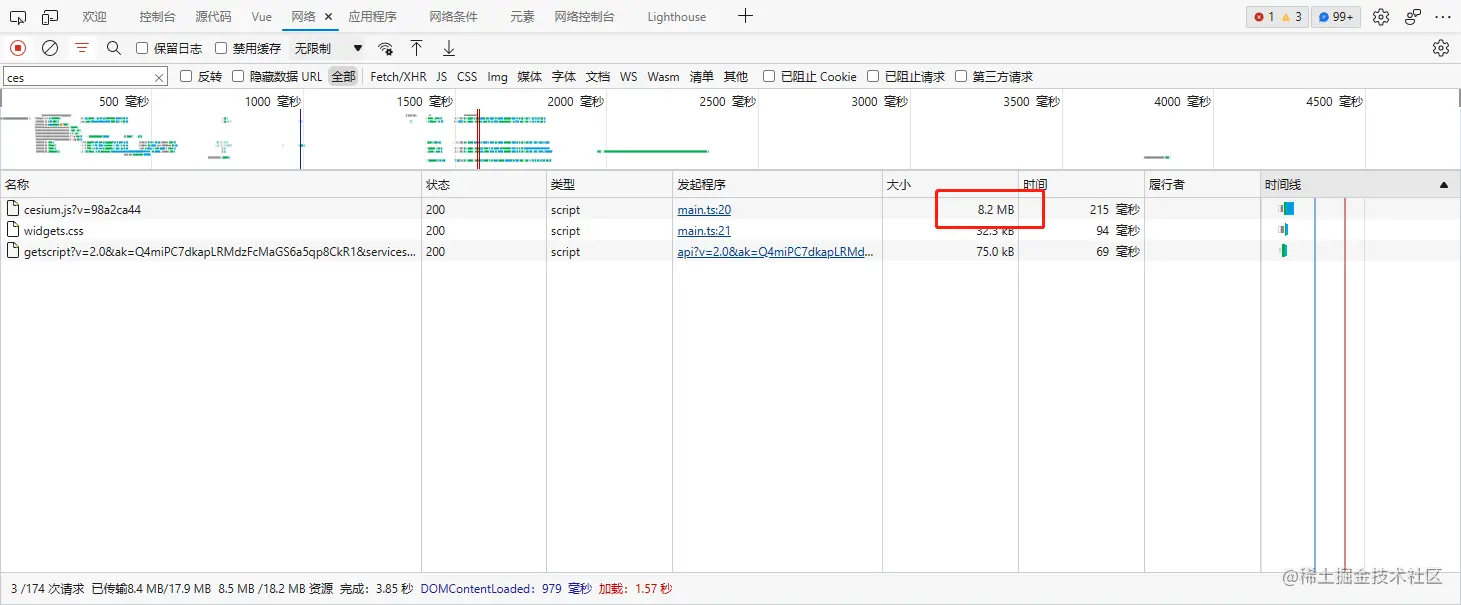This screenshot has width=1461, height=605.
Task: Filter by 清单 requests
Action: pos(702,76)
